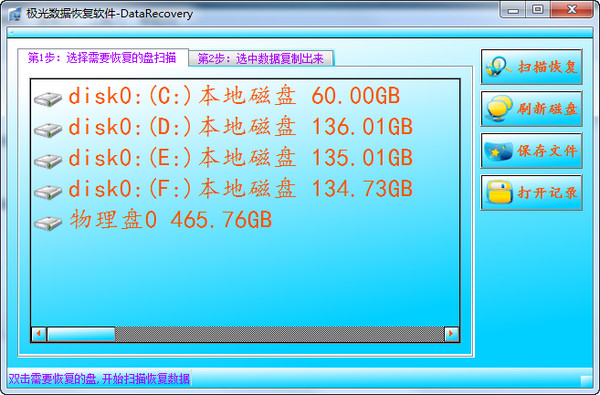The height and width of the screenshot is (395, 600).
Task: Save files using 保存文件 button
Action: click(532, 151)
